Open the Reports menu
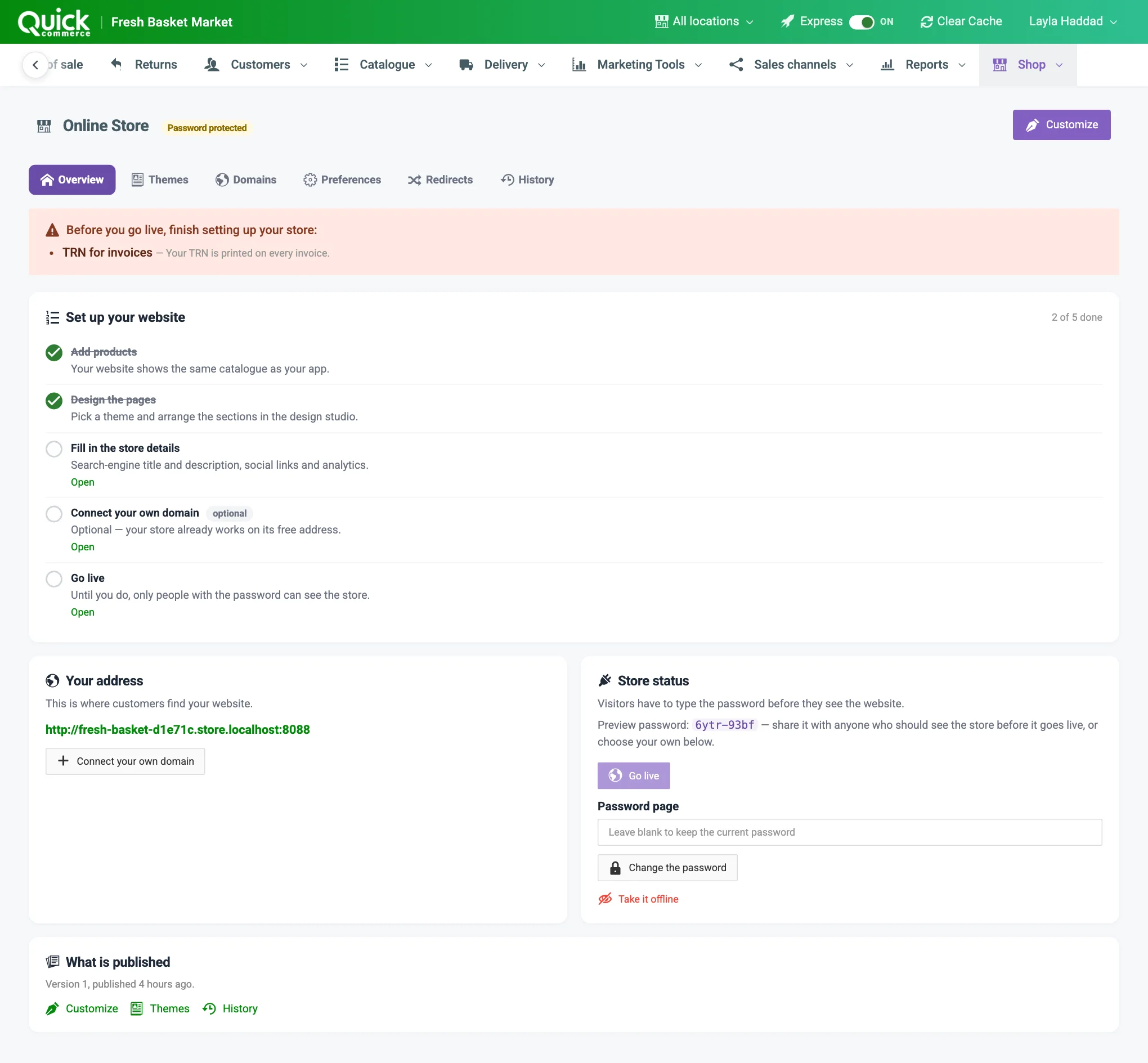 pos(923,65)
